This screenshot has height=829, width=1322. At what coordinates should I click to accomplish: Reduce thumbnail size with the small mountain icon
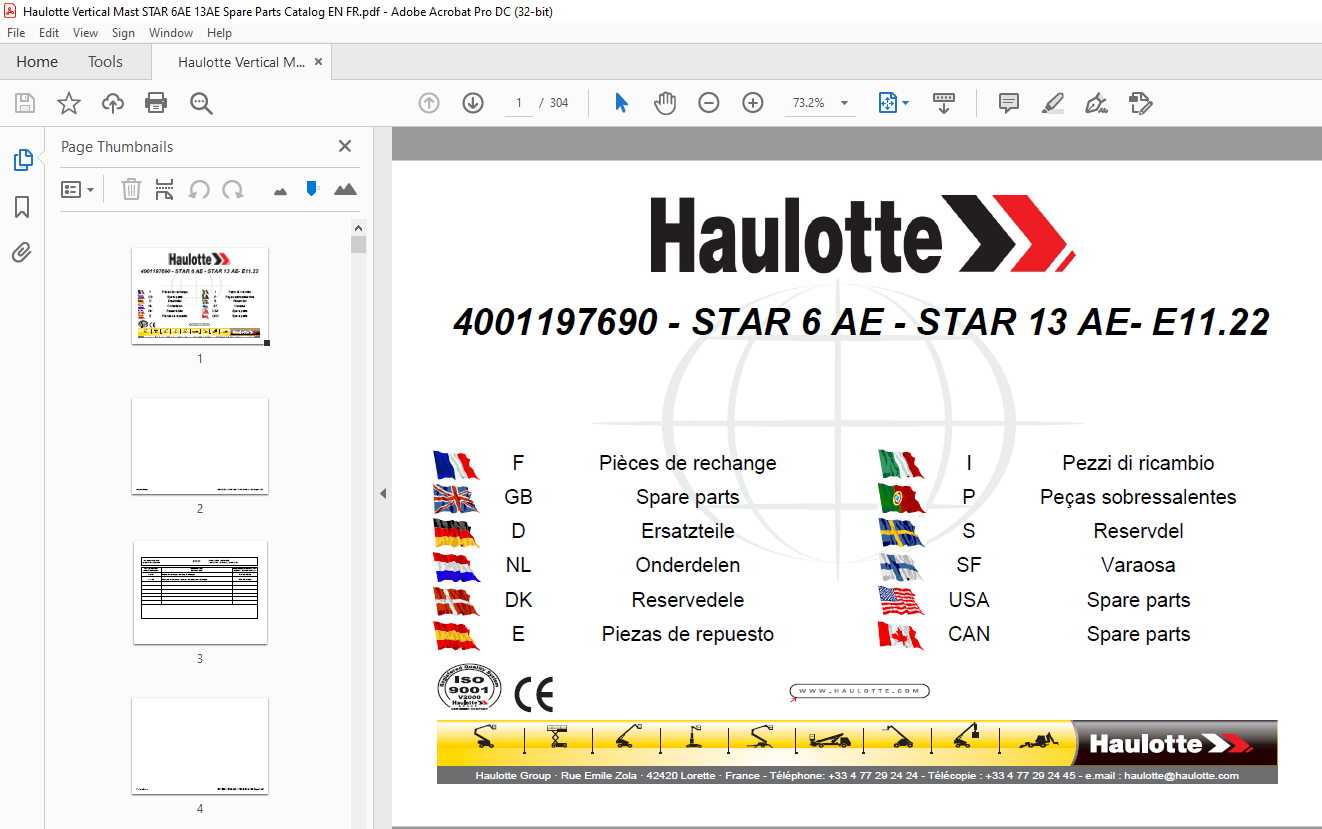click(x=280, y=190)
